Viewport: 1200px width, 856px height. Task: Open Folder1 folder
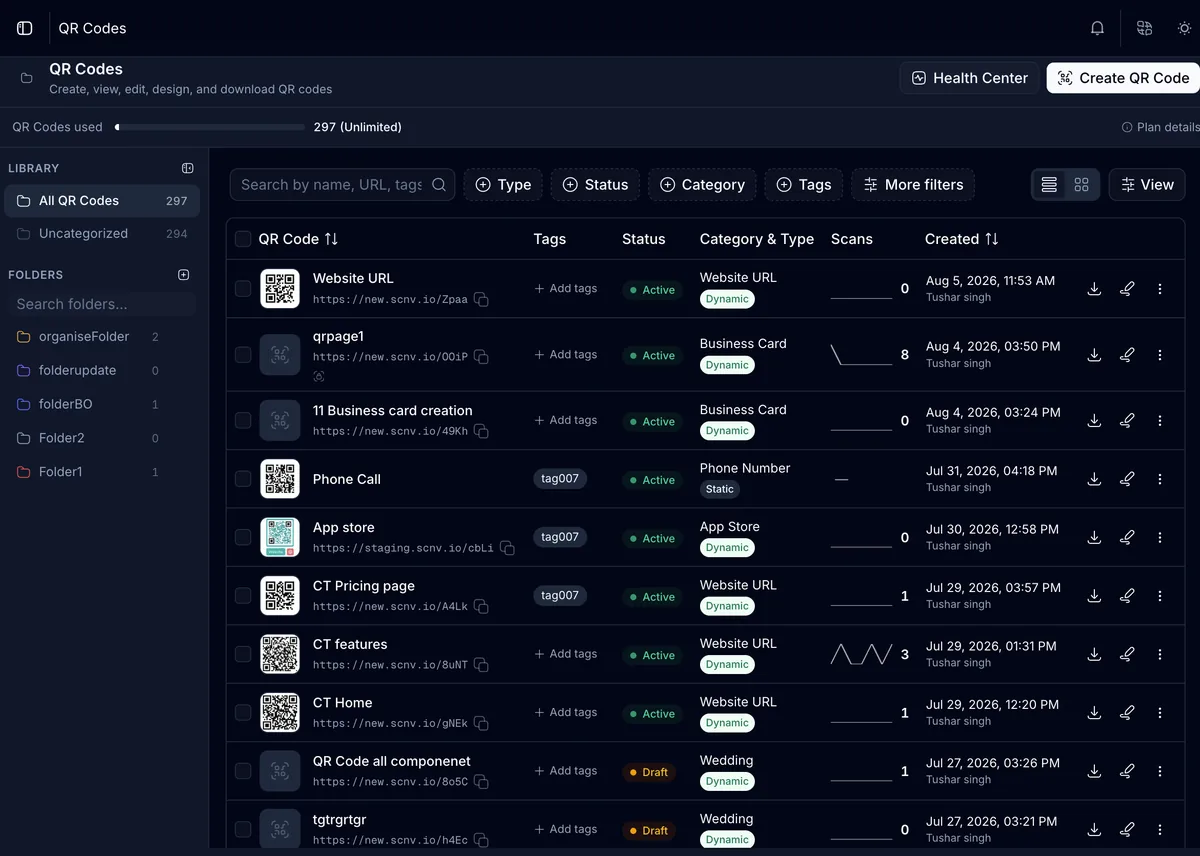(x=102, y=472)
